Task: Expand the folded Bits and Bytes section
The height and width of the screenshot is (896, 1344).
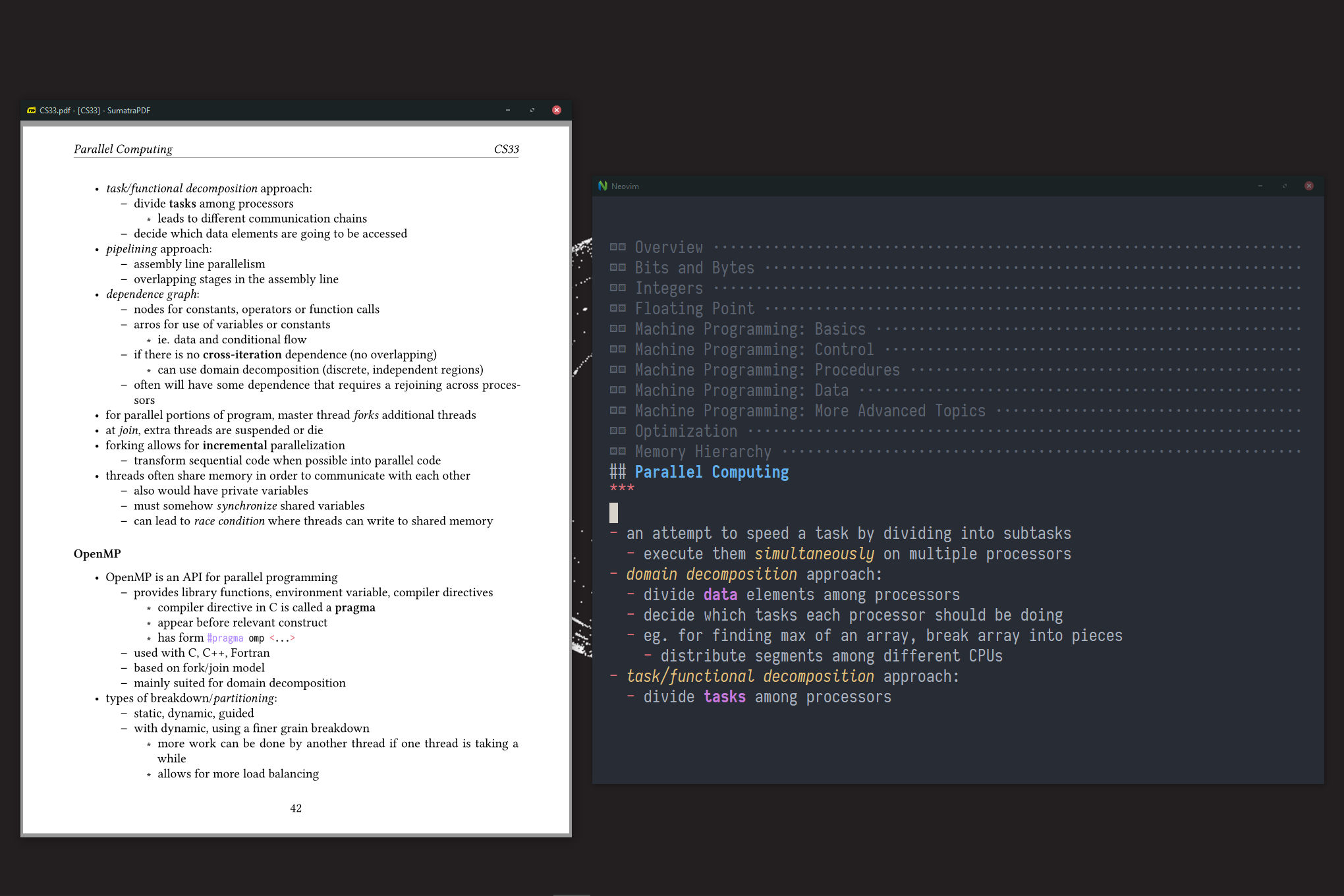Action: click(x=694, y=267)
